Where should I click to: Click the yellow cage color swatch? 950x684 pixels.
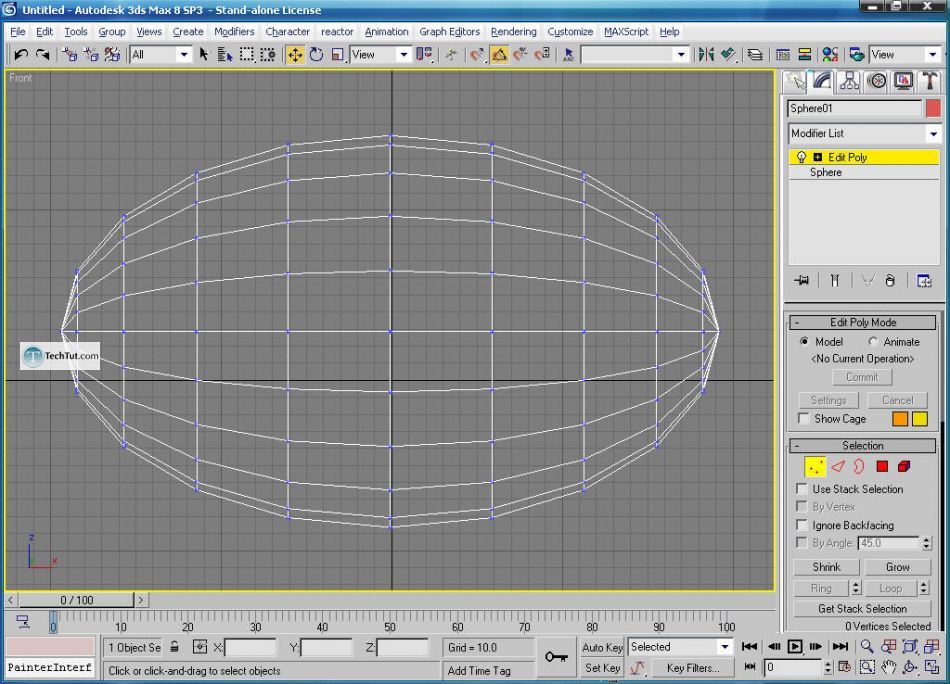click(x=920, y=419)
